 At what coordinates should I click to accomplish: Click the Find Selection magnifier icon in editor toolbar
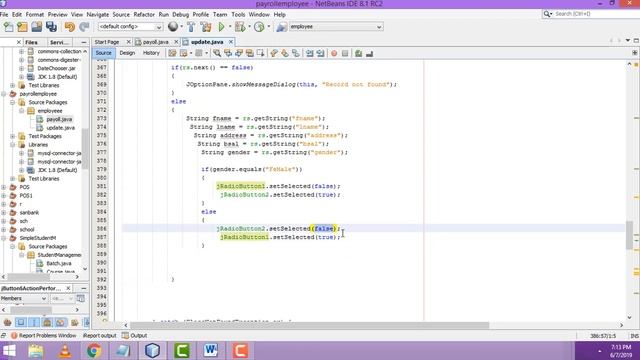[217, 53]
